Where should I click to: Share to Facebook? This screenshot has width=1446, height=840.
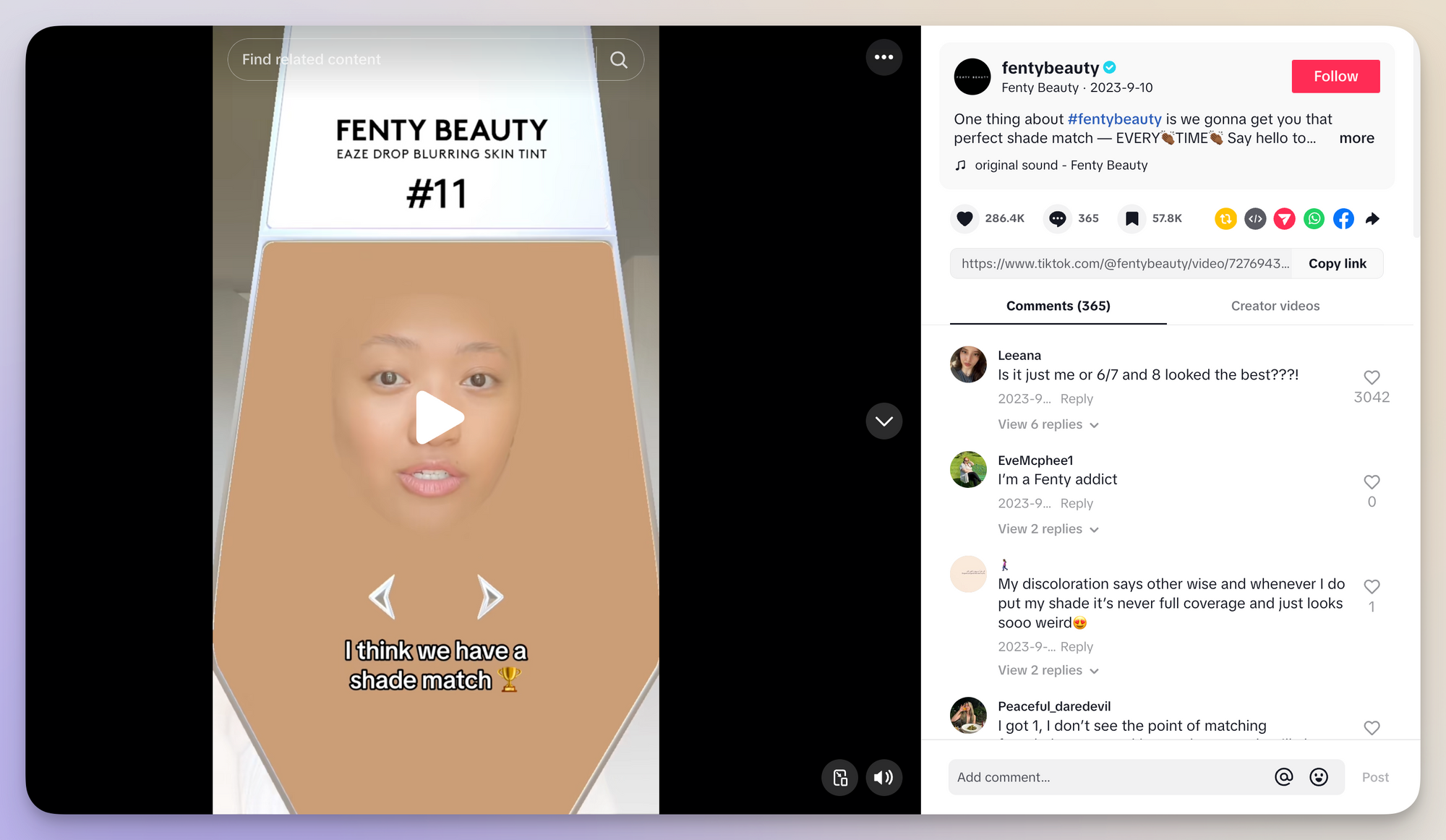(x=1343, y=218)
